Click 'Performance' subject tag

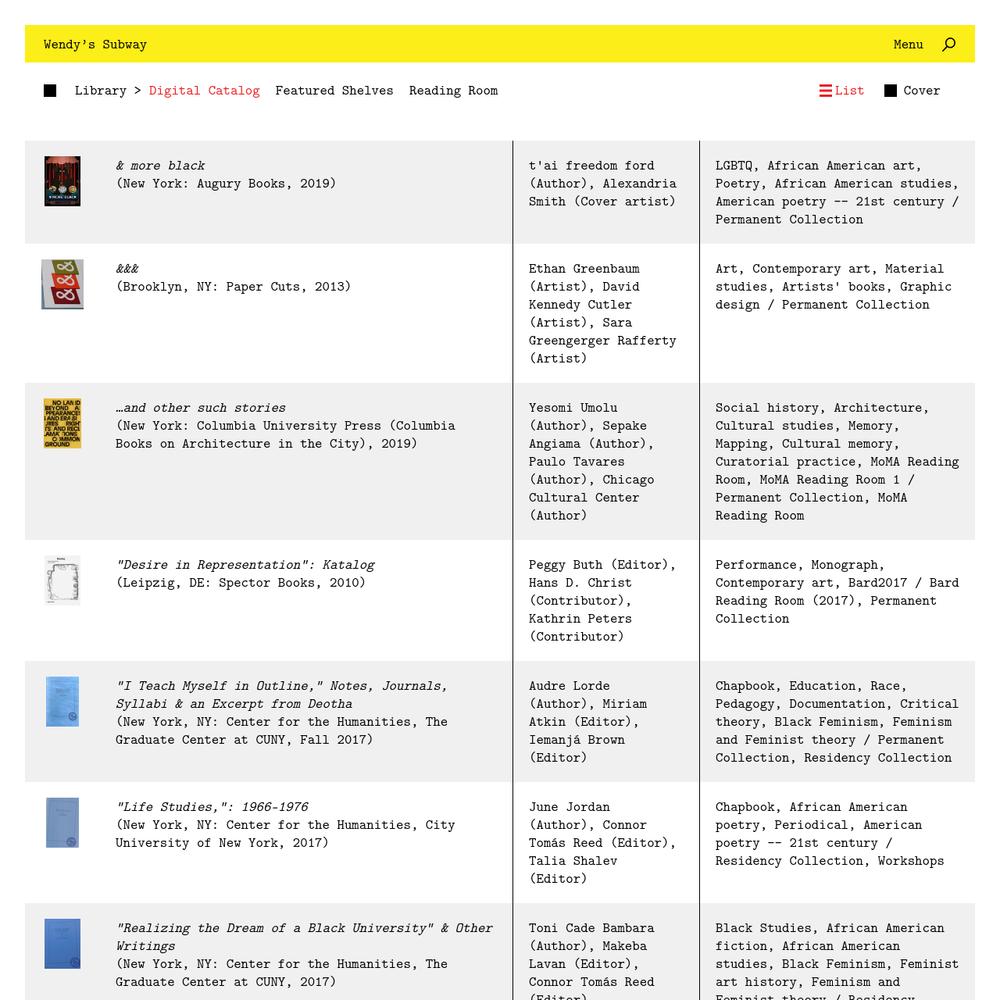[756, 564]
